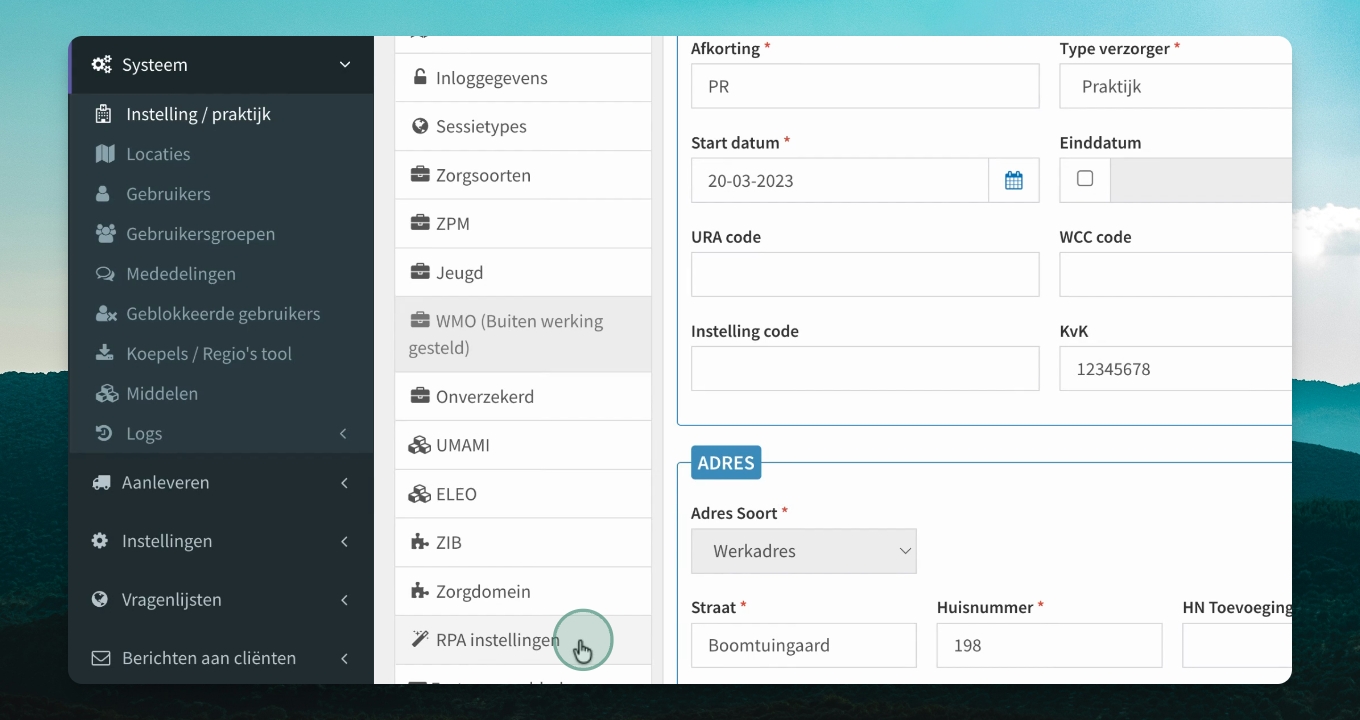This screenshot has height=720, width=1360.
Task: Select the Jeugd settings tab
Action: [523, 273]
